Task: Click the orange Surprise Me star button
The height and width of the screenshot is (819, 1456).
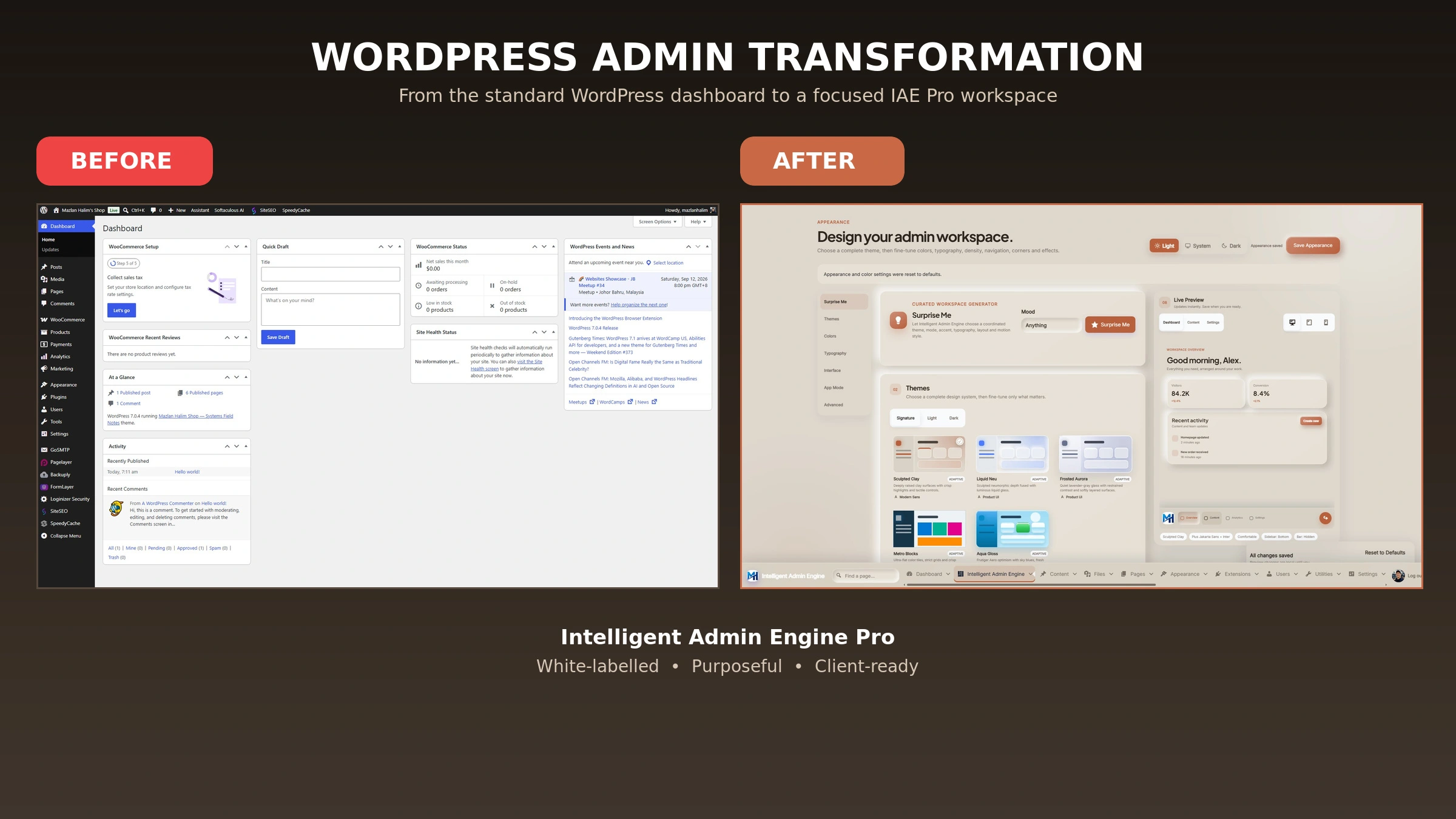Action: pos(1110,325)
